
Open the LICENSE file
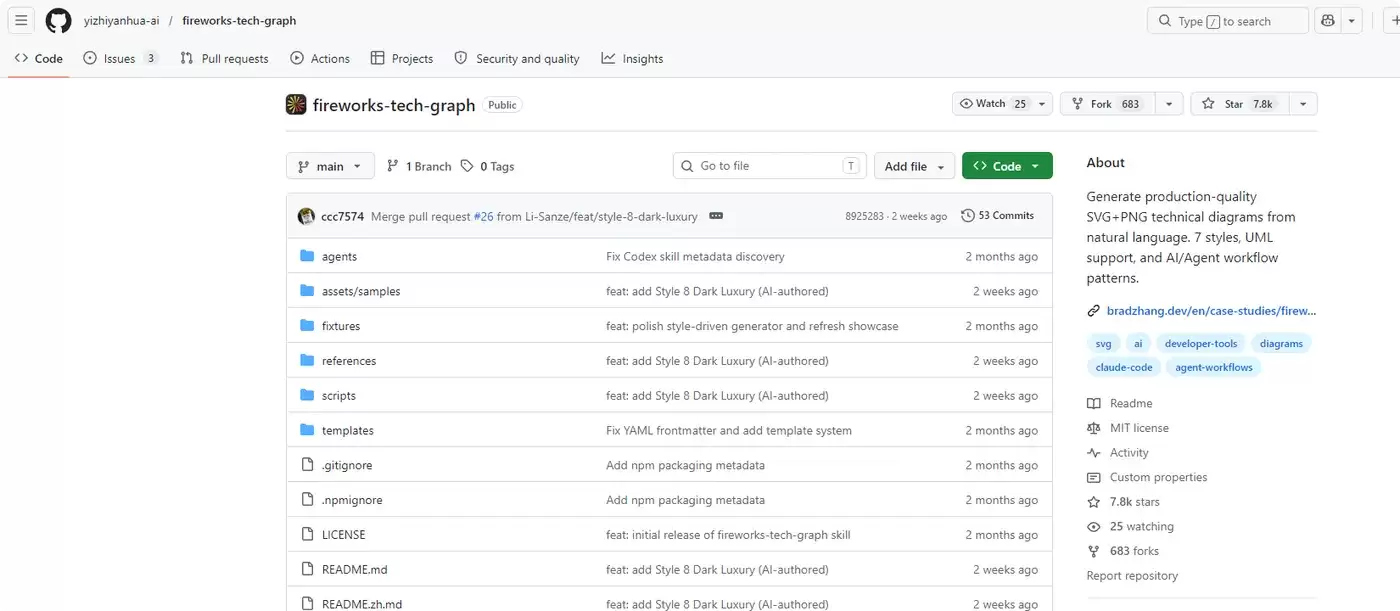coord(343,535)
